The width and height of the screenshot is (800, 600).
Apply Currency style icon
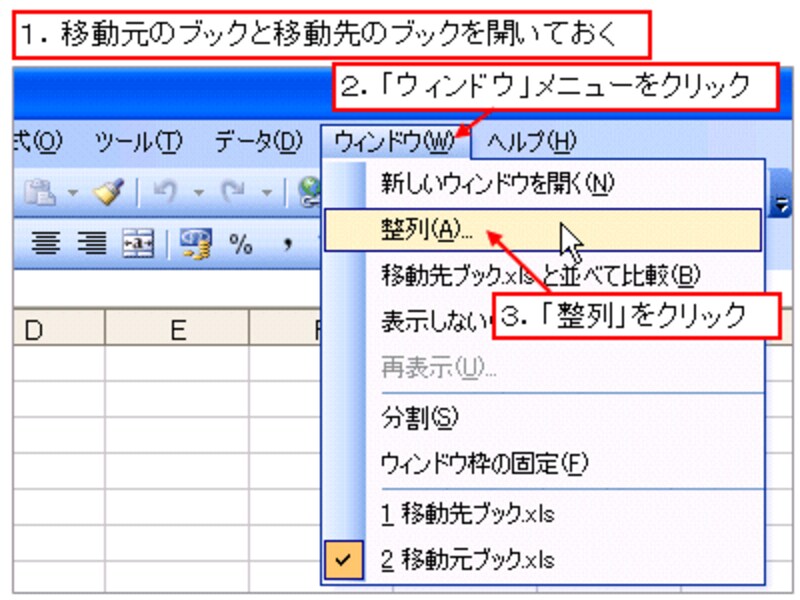195,243
